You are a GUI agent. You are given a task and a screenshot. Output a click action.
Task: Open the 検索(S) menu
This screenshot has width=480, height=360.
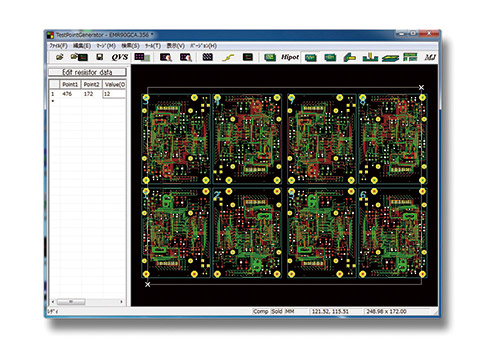click(130, 46)
